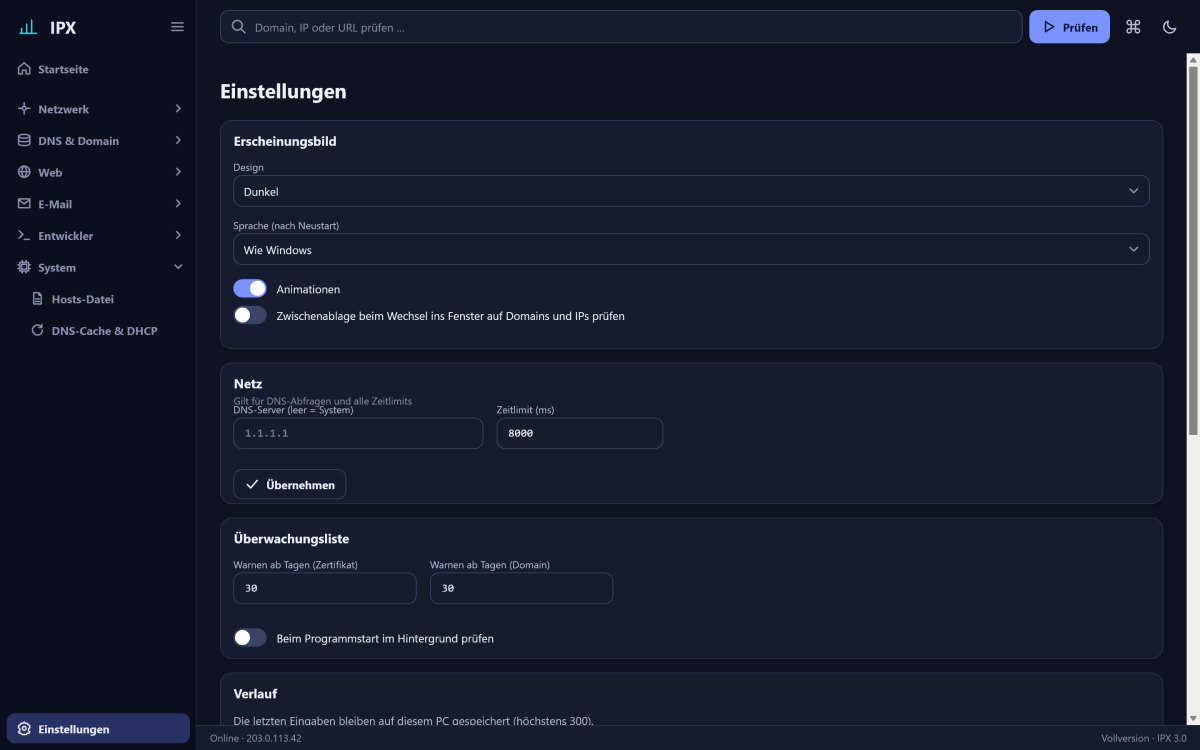Click the Online 203.0.113.42 status text
The width and height of the screenshot is (1200, 750).
click(255, 738)
